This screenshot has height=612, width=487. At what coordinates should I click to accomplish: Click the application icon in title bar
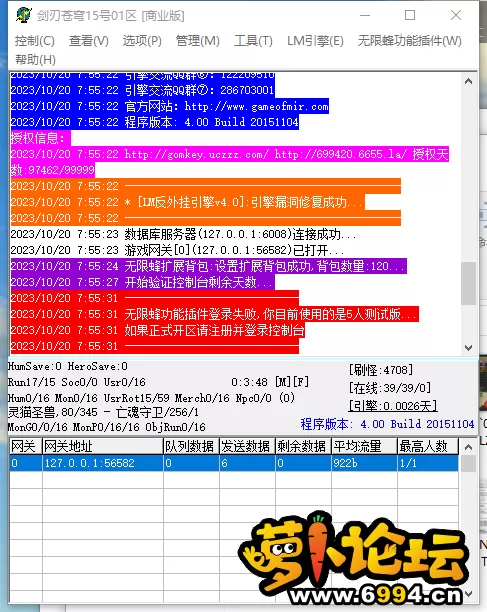tap(23, 15)
